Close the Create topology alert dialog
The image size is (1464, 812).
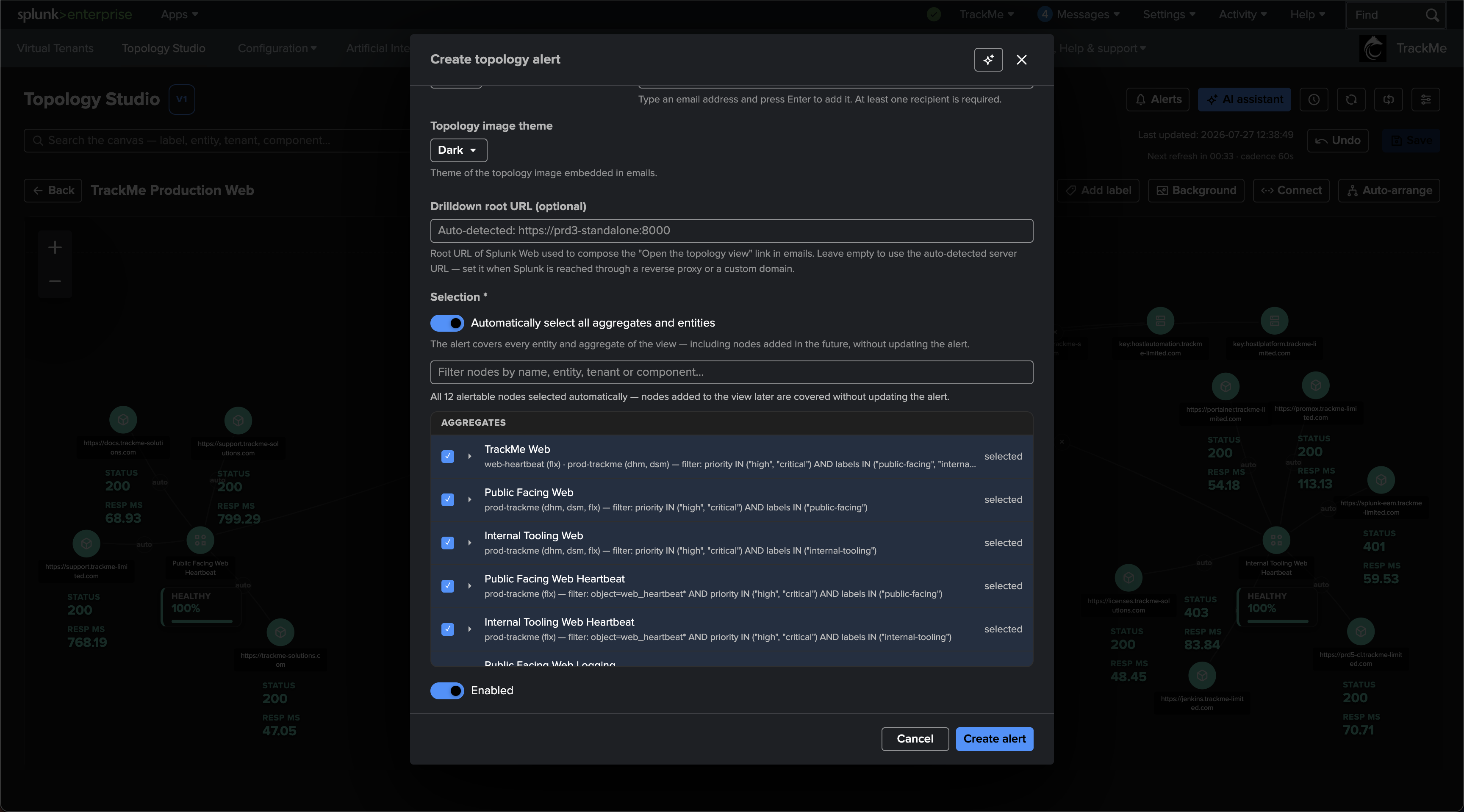(x=1021, y=60)
